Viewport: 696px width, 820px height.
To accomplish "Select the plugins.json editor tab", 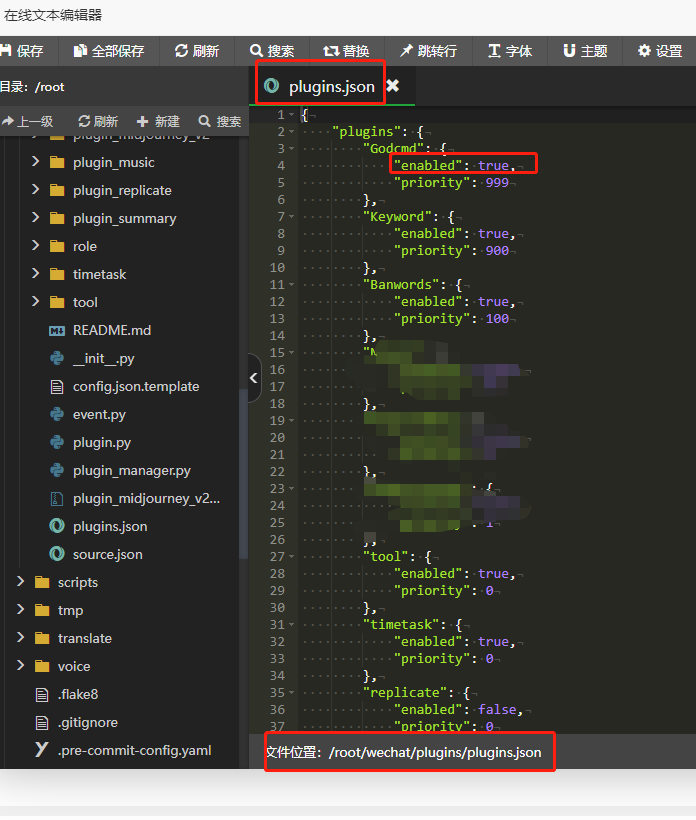I will point(331,87).
